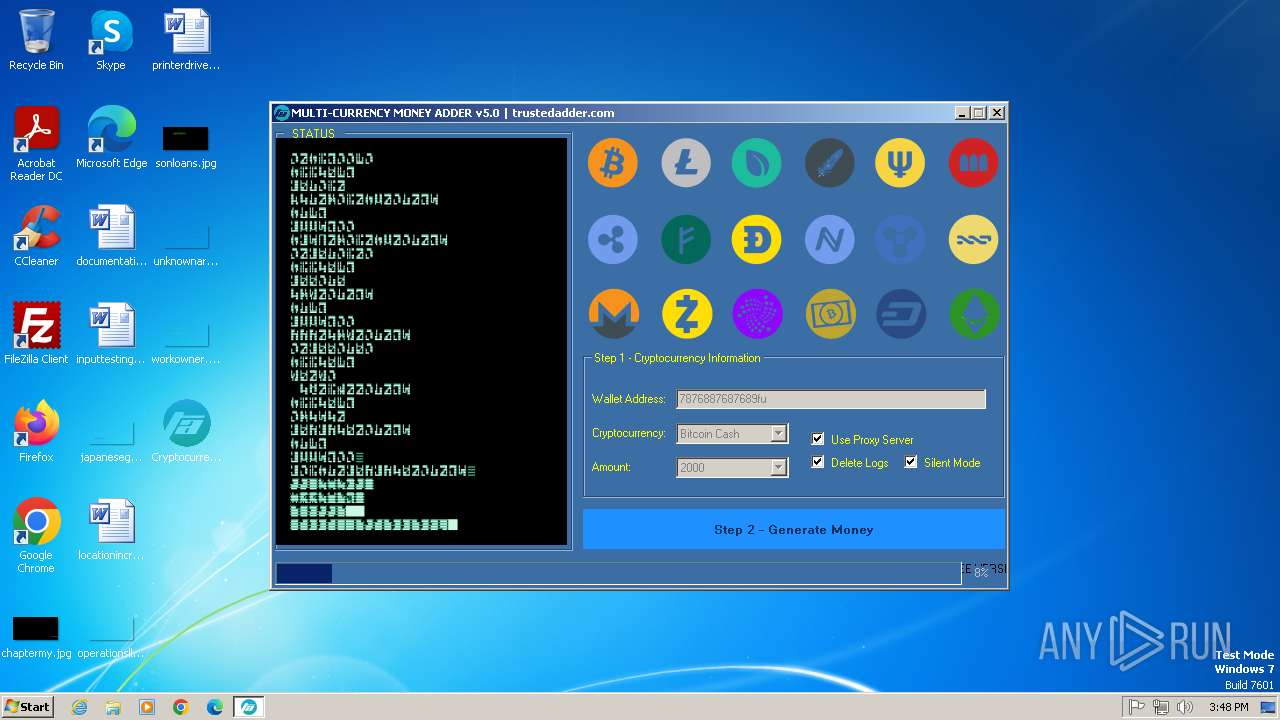Pick the yellow Primecoin Psi icon
Viewport: 1280px width, 720px height.
pos(900,163)
